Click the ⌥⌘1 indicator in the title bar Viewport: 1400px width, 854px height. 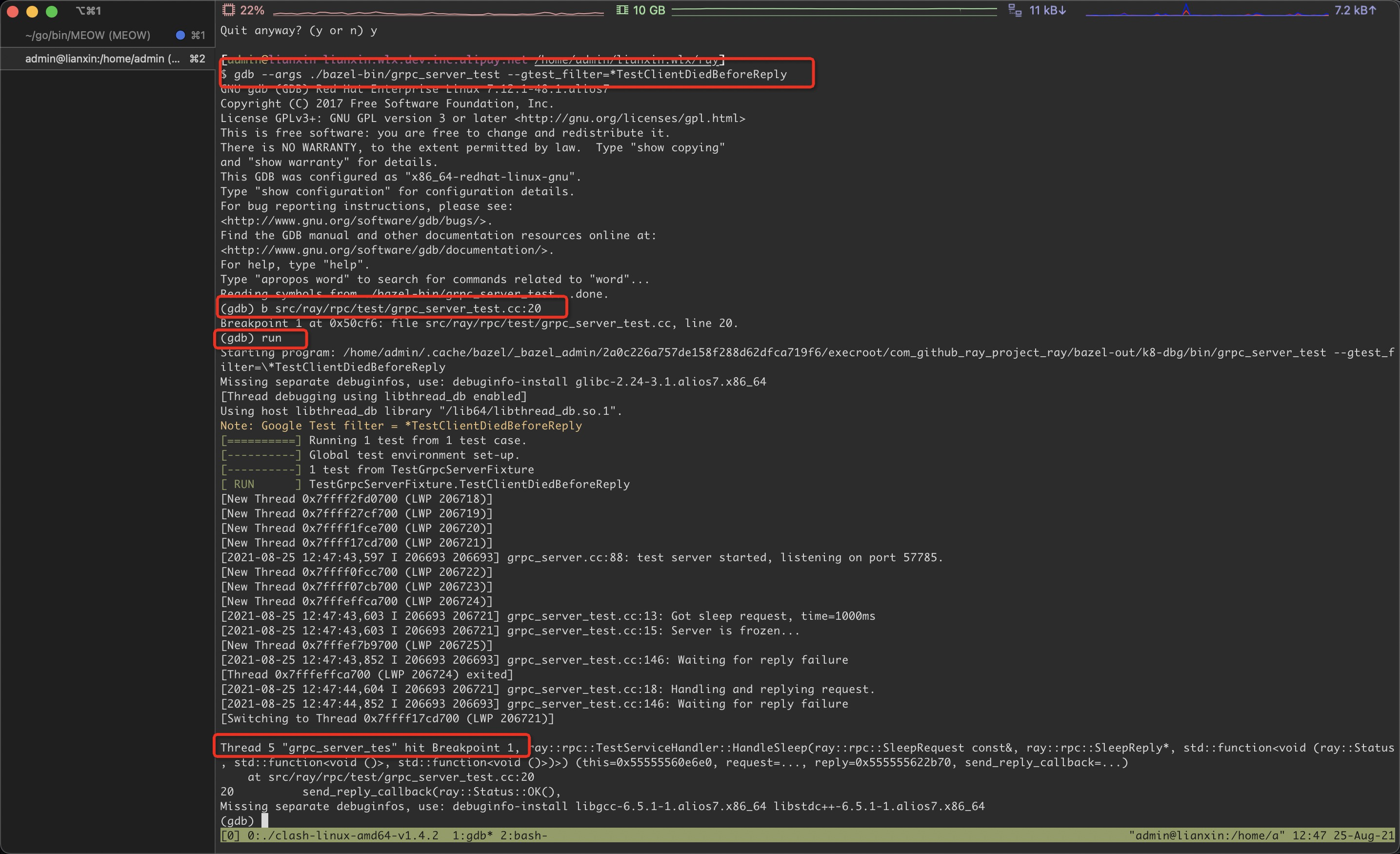88,10
